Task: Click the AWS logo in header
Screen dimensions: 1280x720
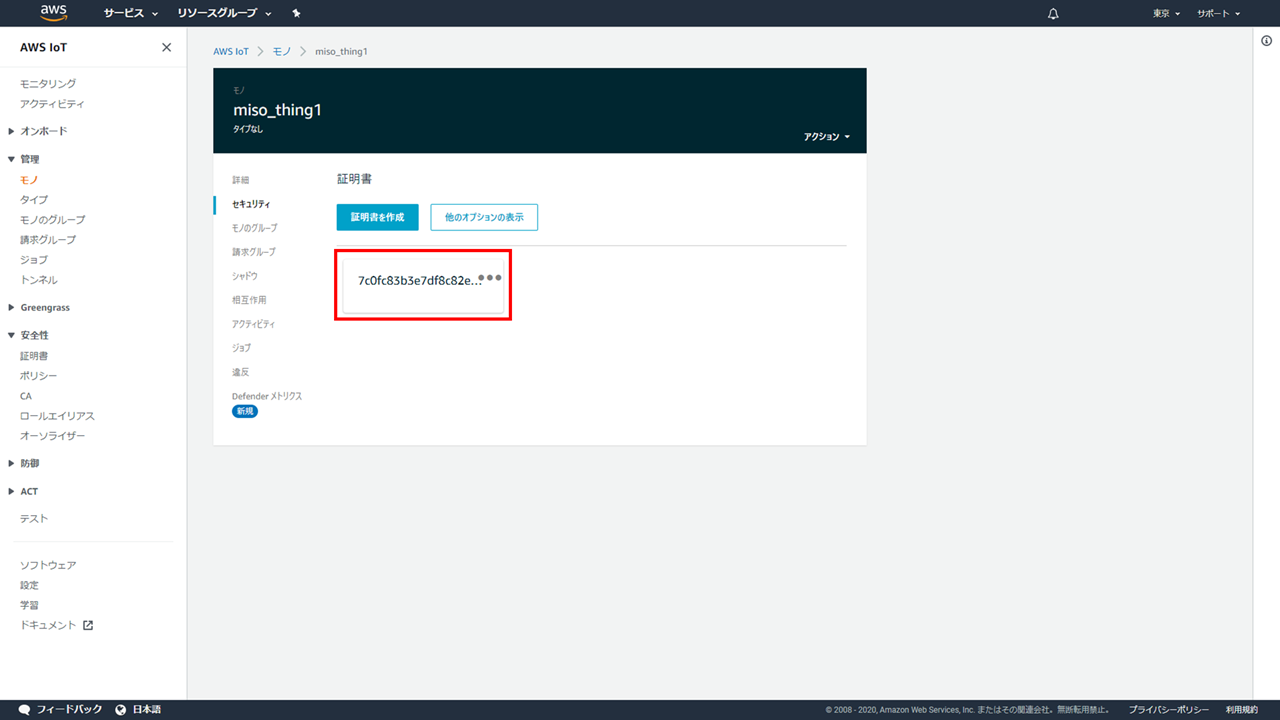Action: 53,13
